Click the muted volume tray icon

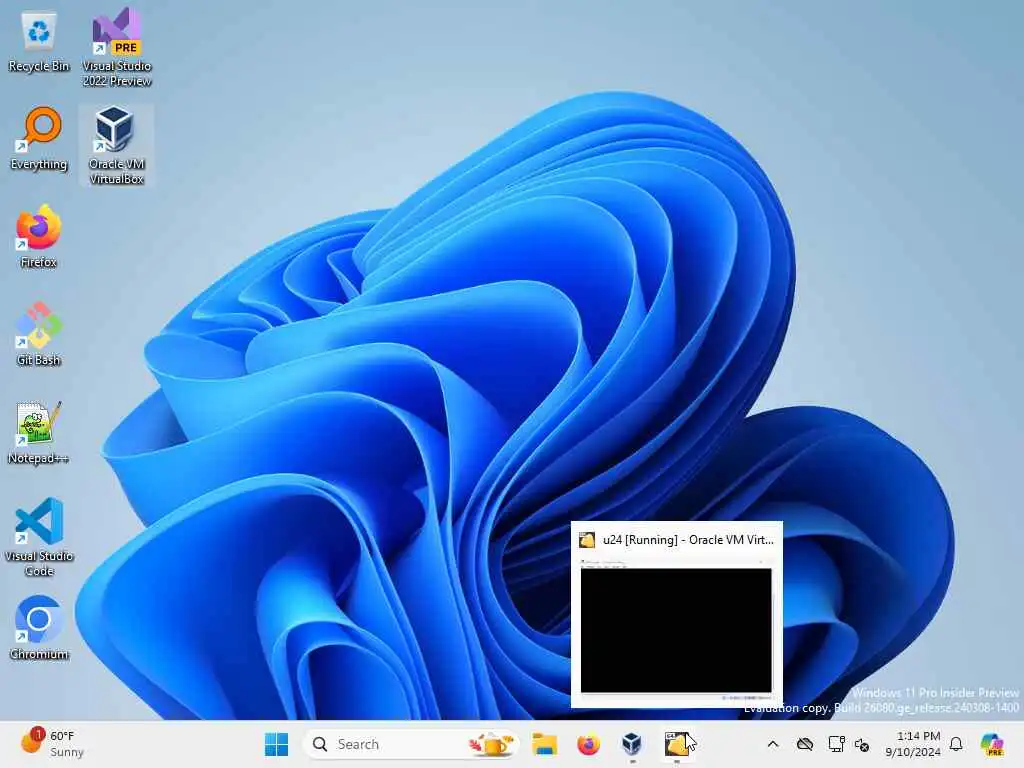[862, 744]
